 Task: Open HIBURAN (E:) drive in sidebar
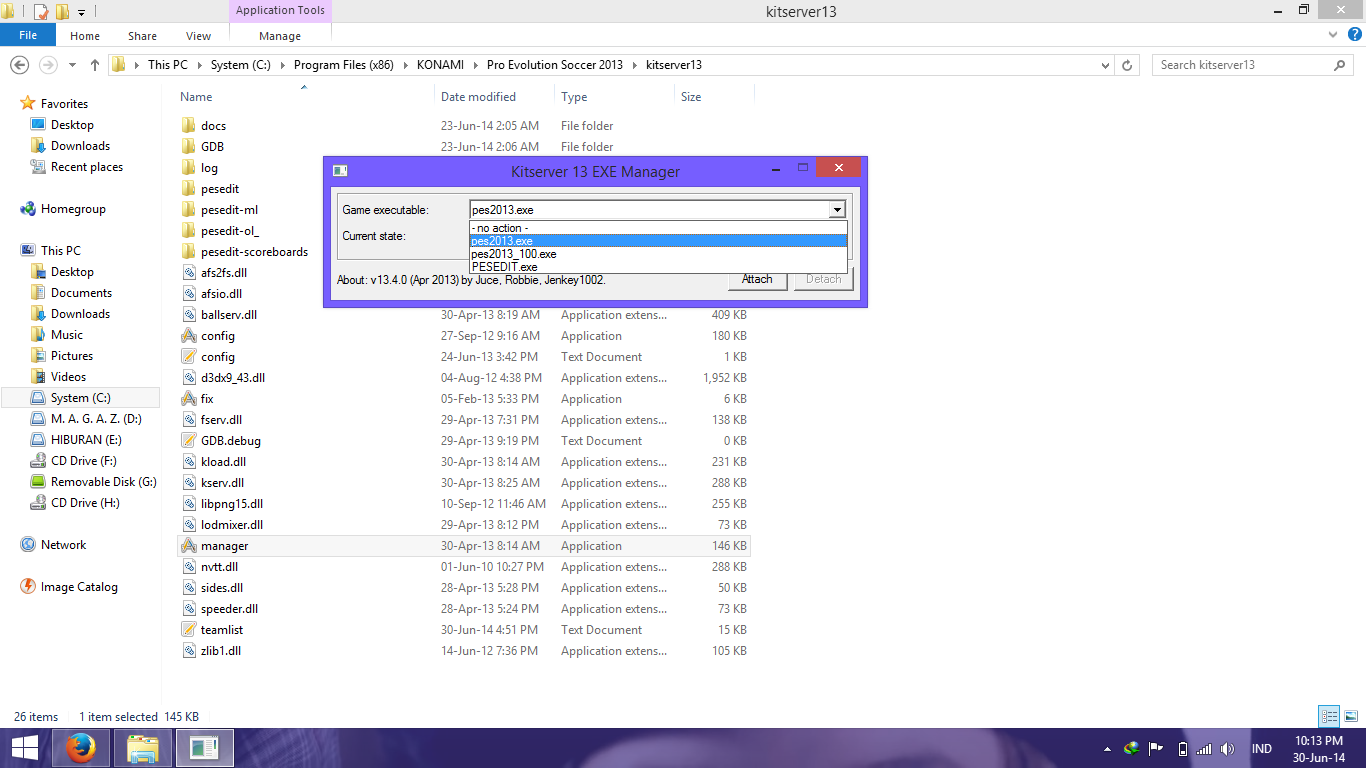[86, 440]
